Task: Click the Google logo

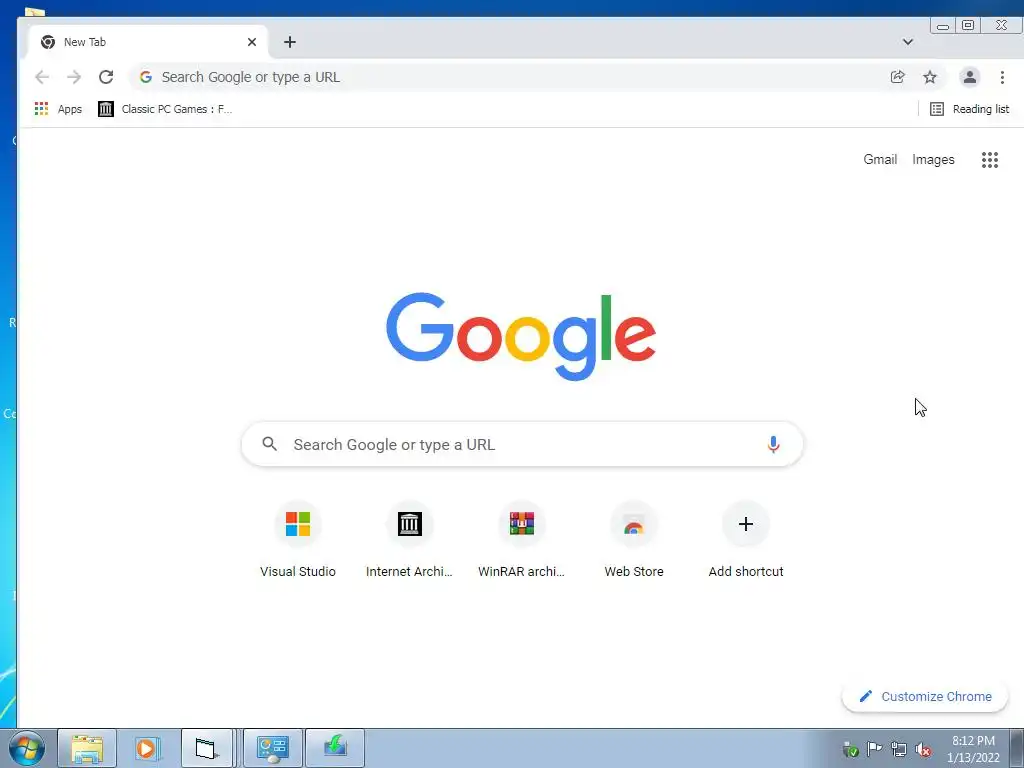Action: point(521,336)
